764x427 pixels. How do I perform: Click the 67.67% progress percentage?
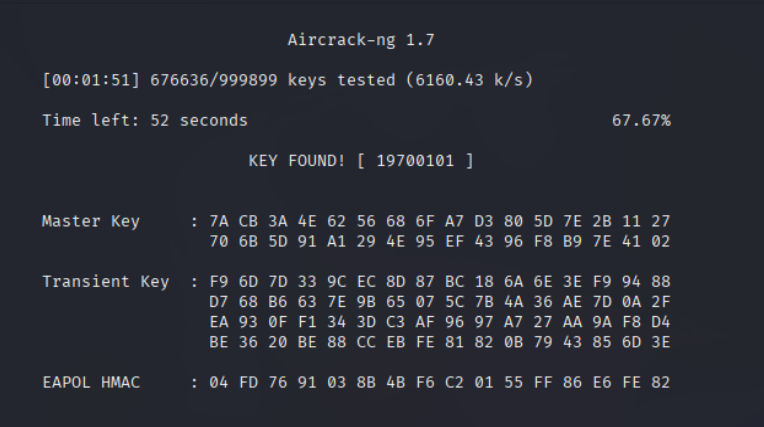tap(641, 120)
